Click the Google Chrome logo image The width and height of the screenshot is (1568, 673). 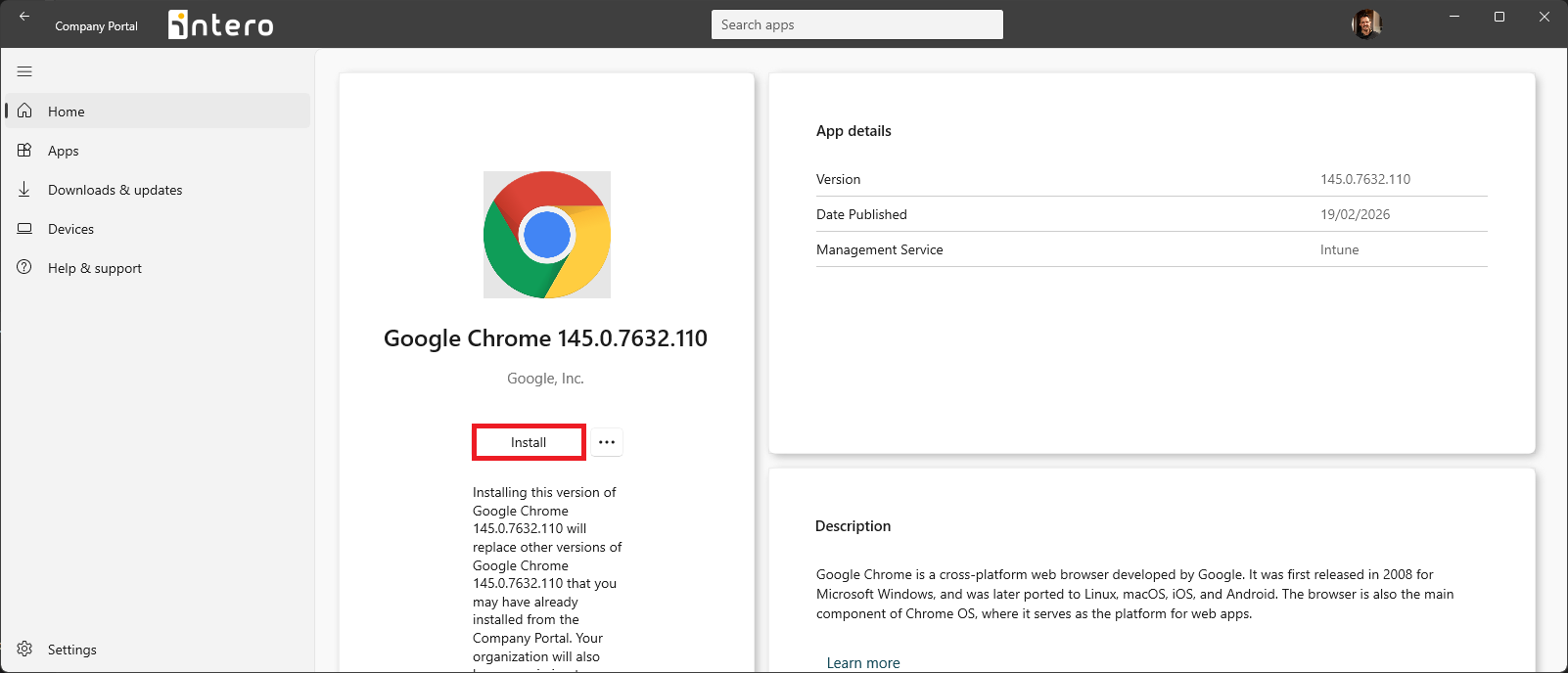(547, 235)
